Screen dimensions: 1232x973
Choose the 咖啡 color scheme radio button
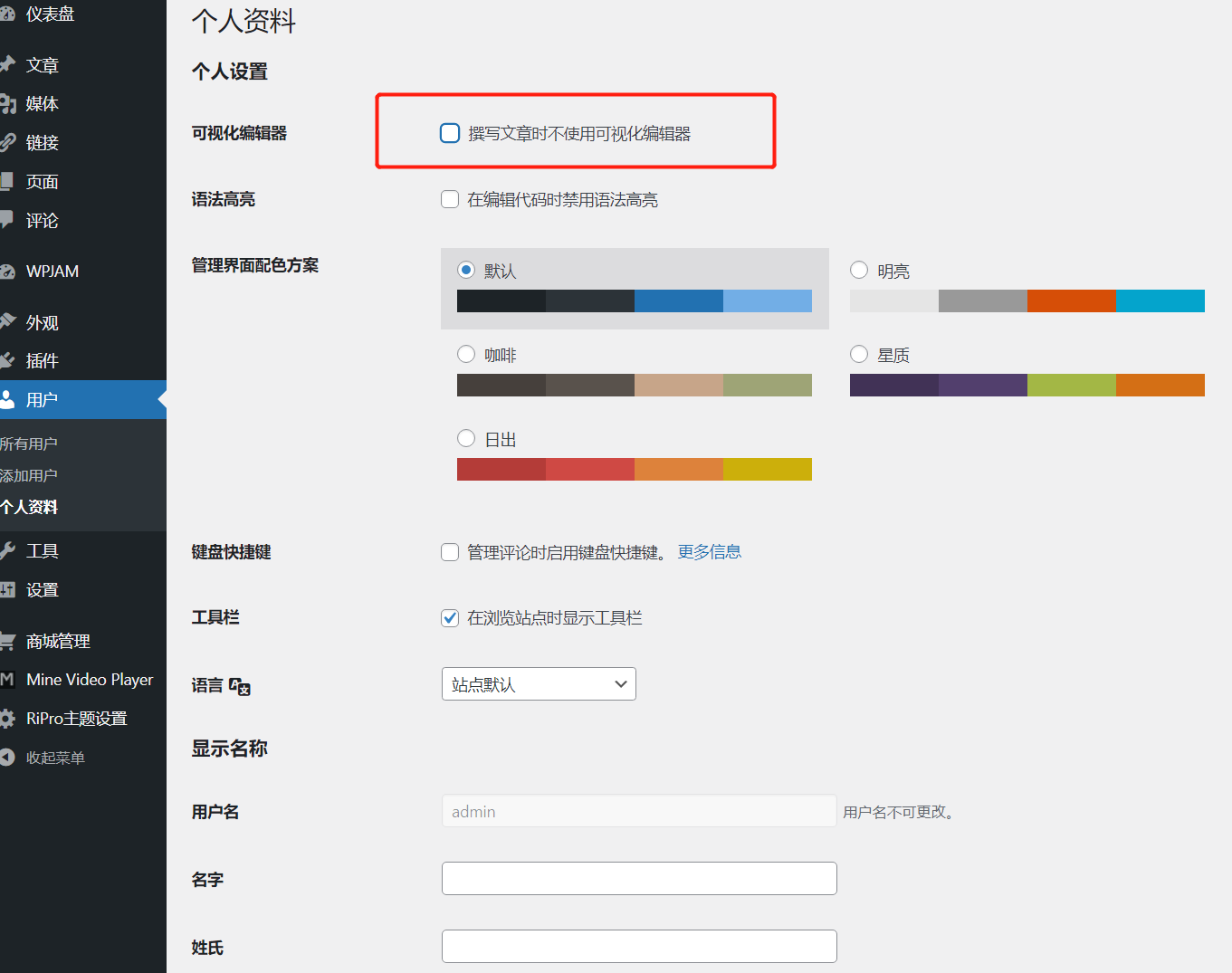coord(466,354)
